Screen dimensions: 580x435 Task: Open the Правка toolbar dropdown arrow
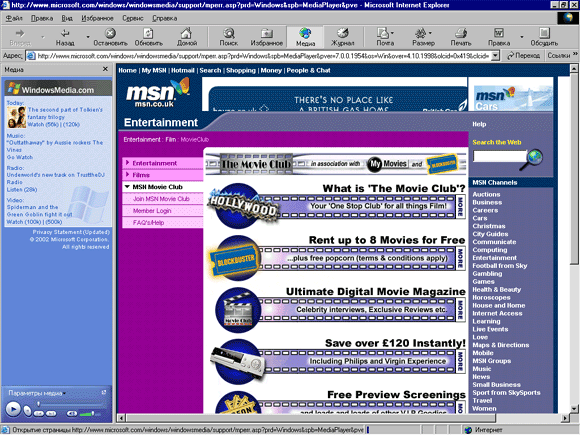pos(522,37)
